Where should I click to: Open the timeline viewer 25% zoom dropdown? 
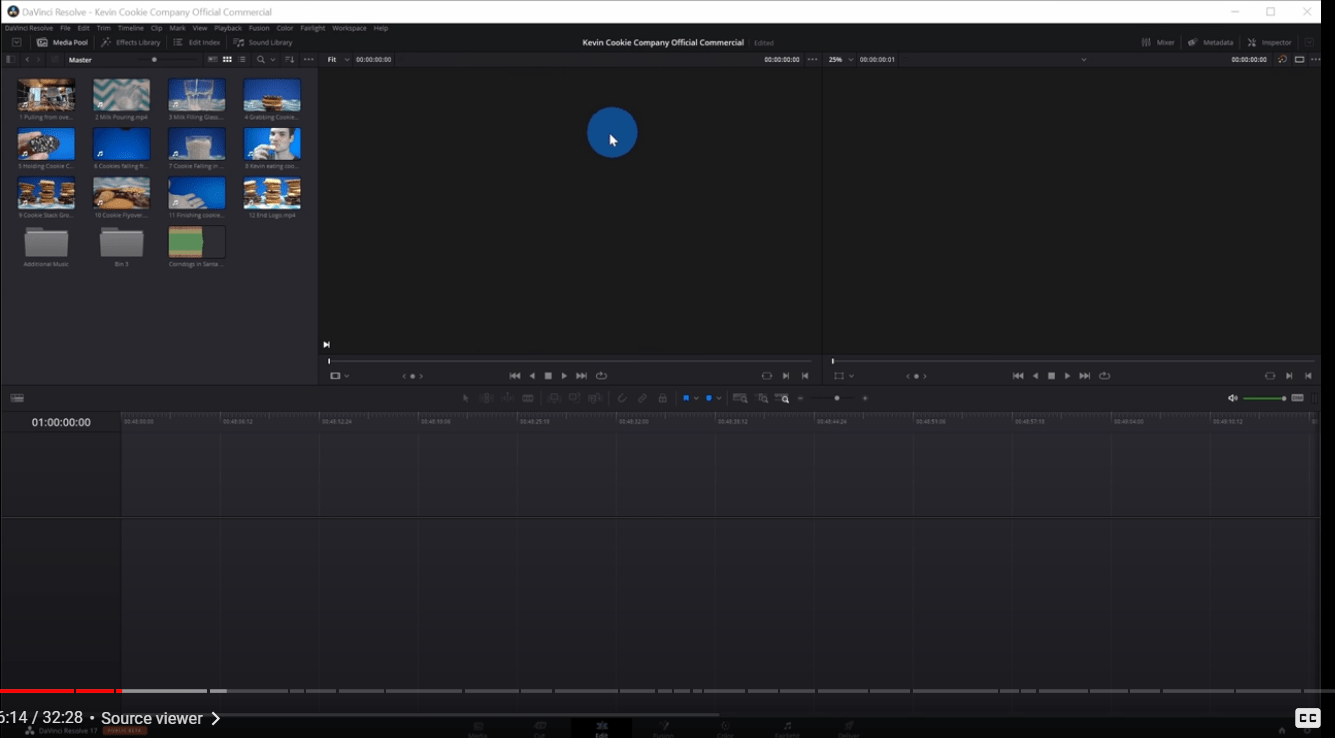tap(841, 60)
